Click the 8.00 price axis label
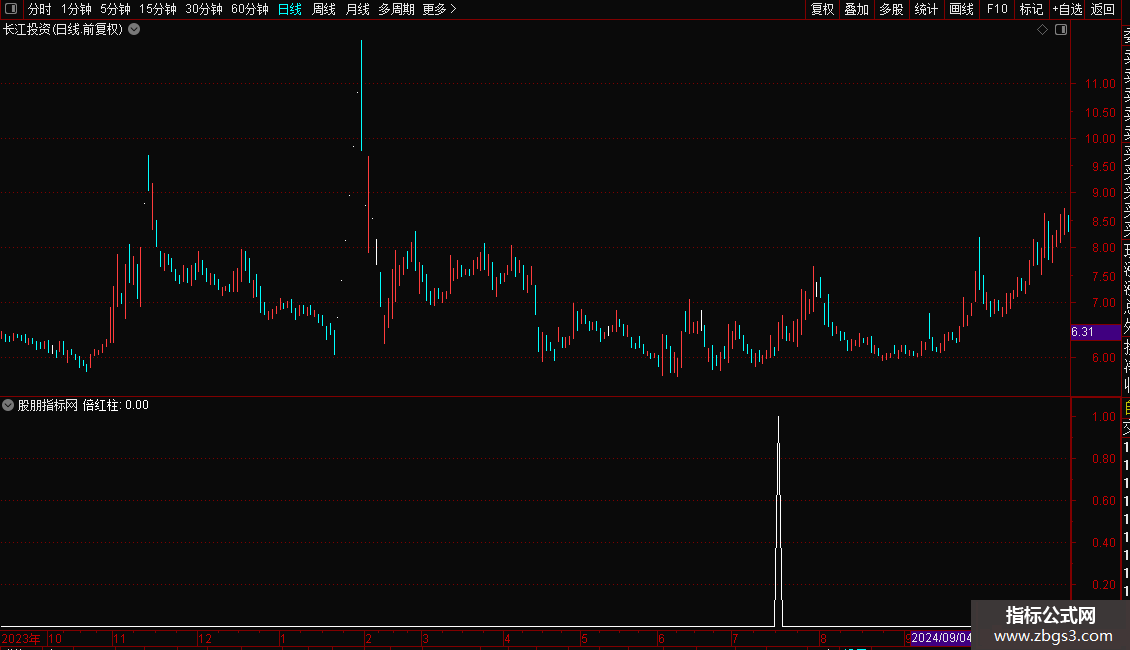This screenshot has width=1130, height=650. (1103, 247)
